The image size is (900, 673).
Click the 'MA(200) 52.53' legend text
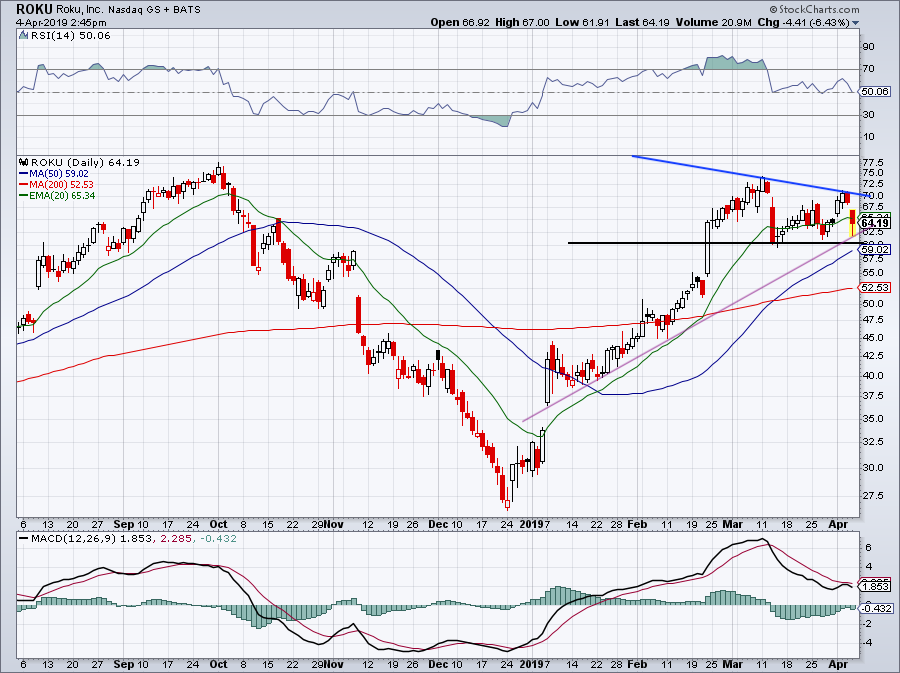point(61,184)
